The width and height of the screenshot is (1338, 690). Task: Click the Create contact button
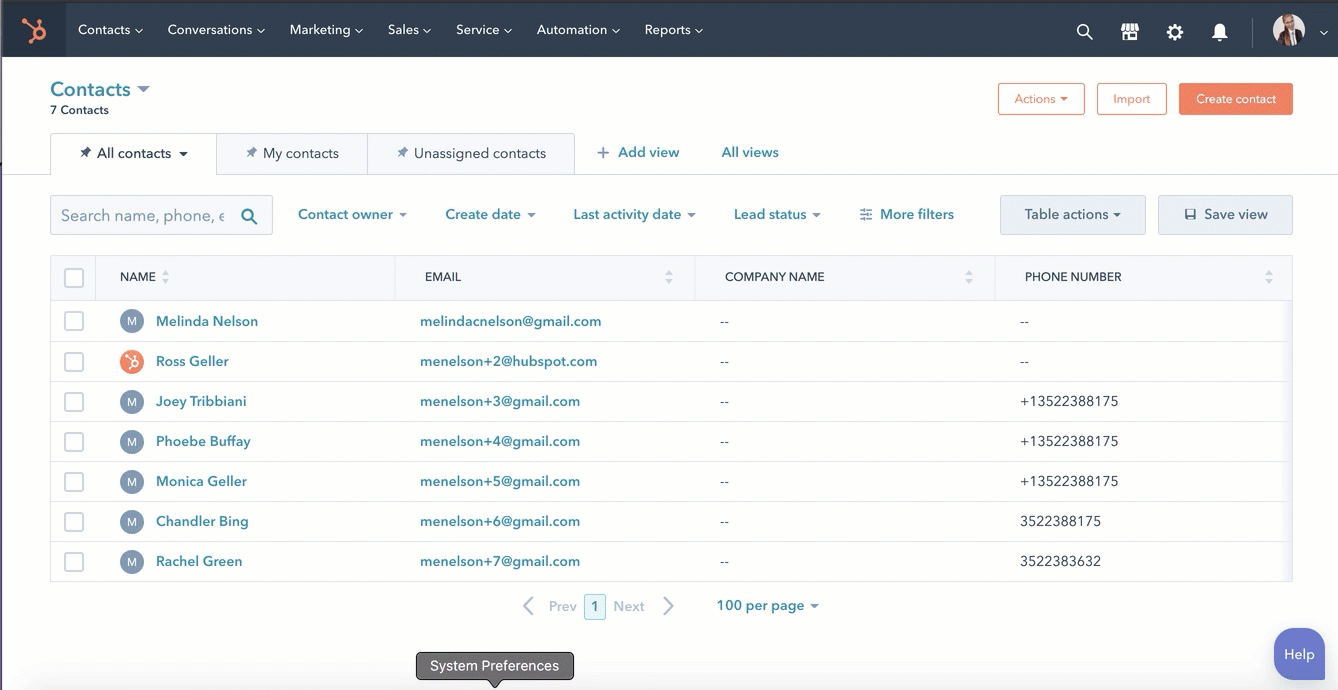[1235, 99]
